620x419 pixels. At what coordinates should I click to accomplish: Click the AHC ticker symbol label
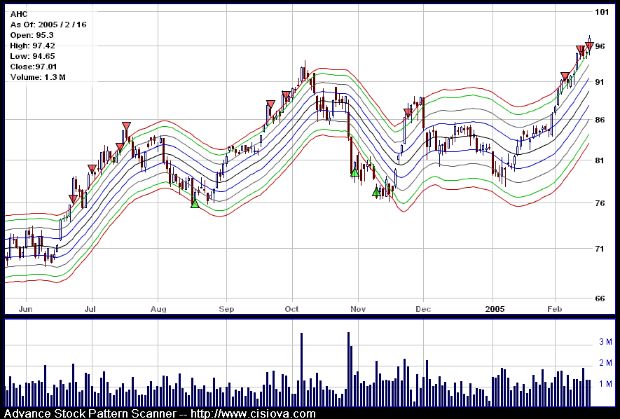[19, 14]
